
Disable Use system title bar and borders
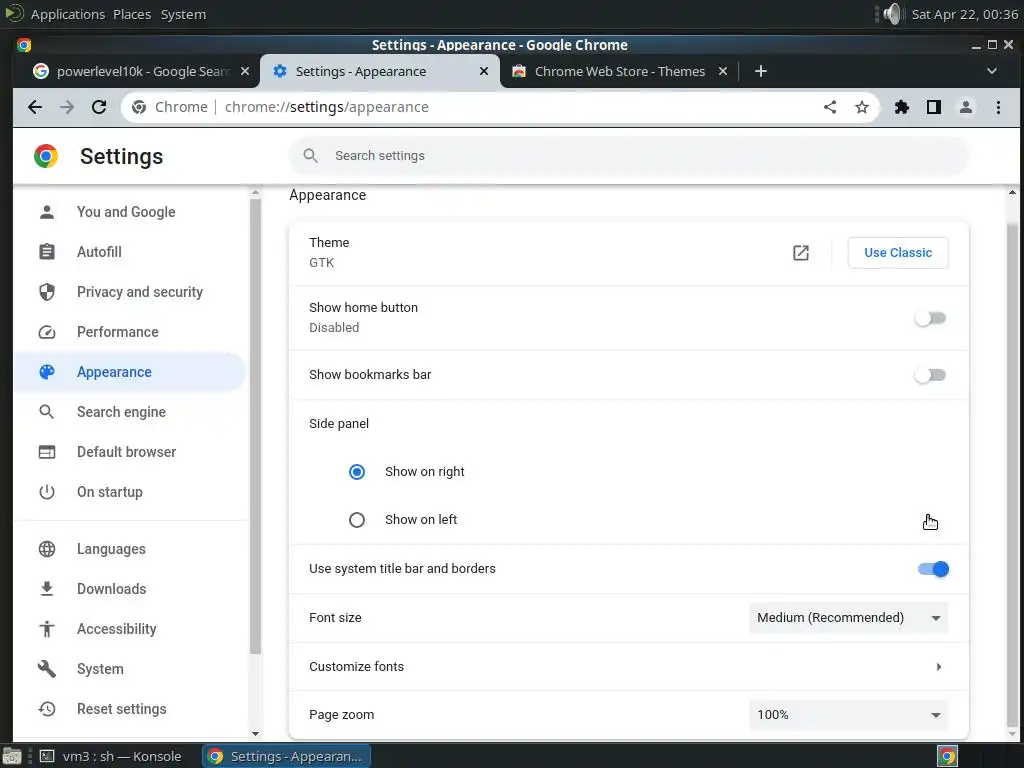[x=933, y=569]
